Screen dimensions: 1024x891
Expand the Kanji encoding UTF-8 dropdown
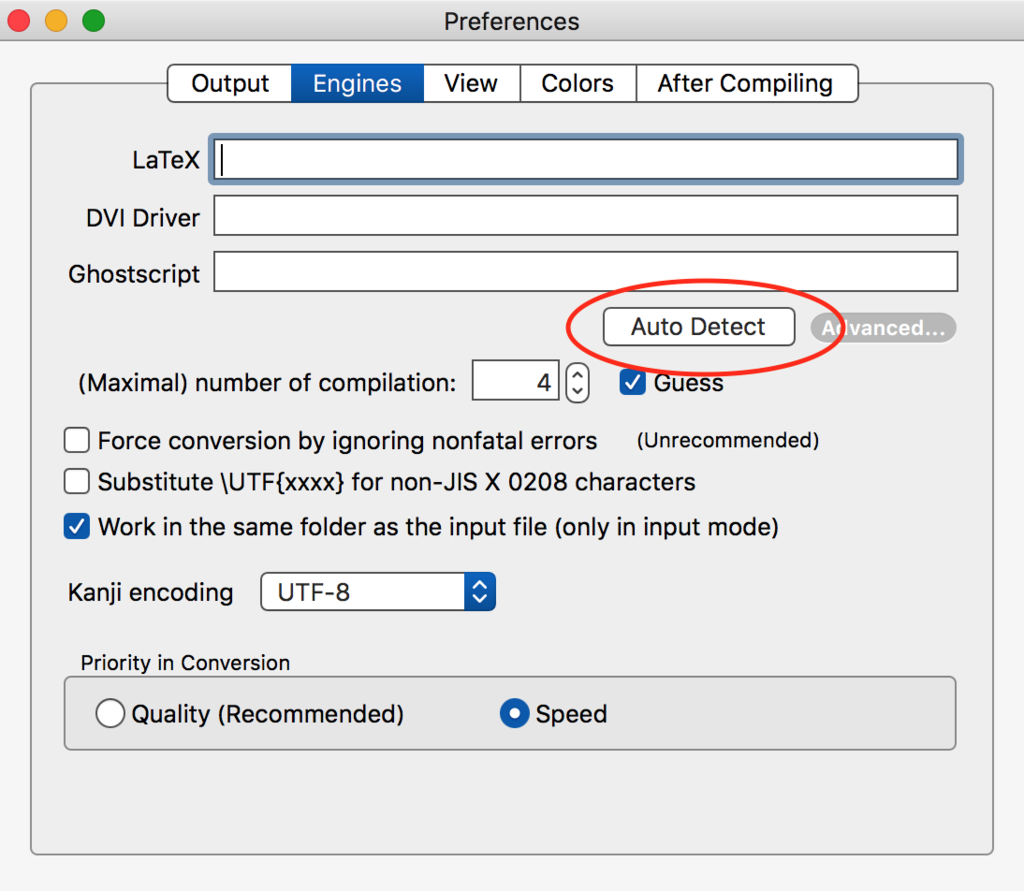pos(377,592)
